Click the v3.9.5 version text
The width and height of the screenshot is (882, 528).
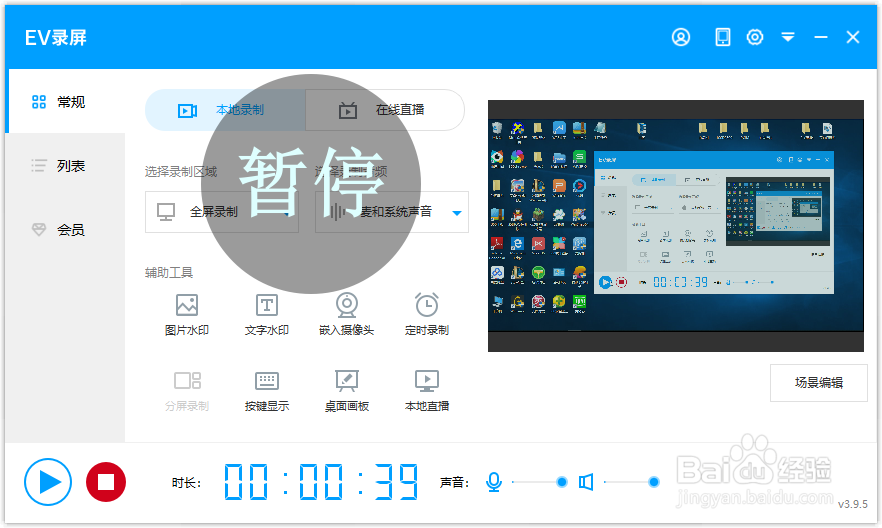click(x=853, y=504)
